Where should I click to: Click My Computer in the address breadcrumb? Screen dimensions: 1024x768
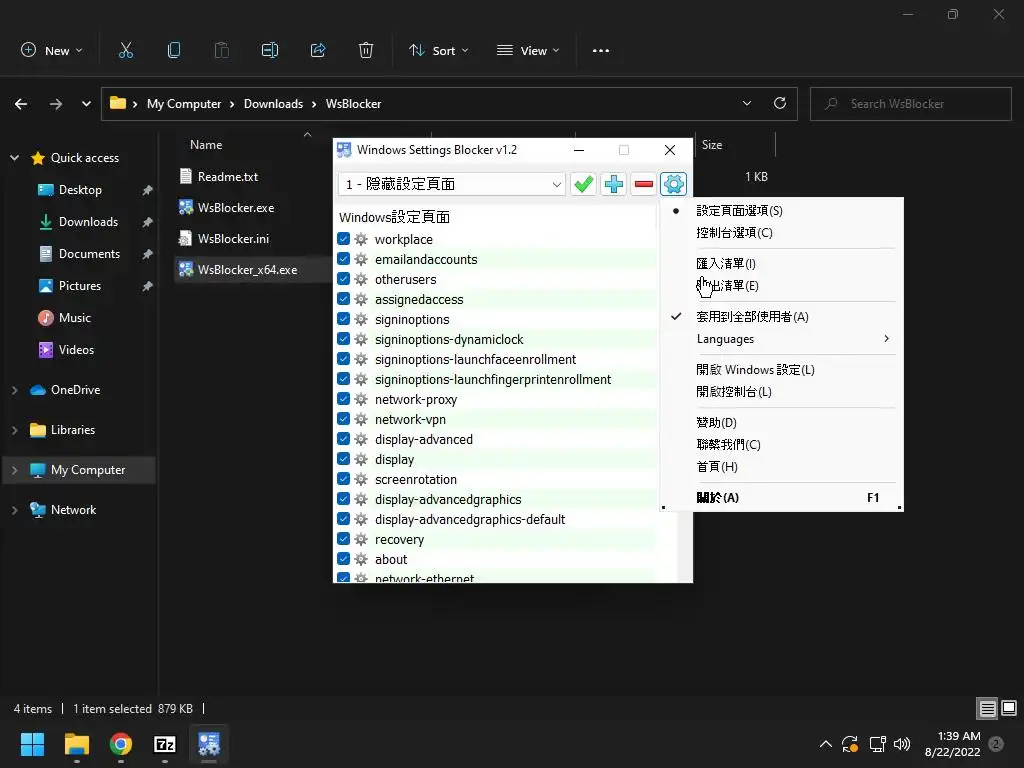click(184, 104)
